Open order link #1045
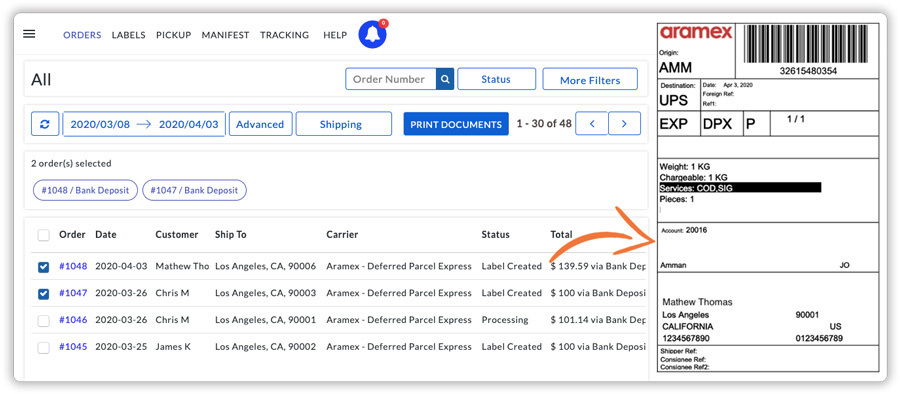Image resolution: width=900 pixels, height=394 pixels. [x=73, y=347]
